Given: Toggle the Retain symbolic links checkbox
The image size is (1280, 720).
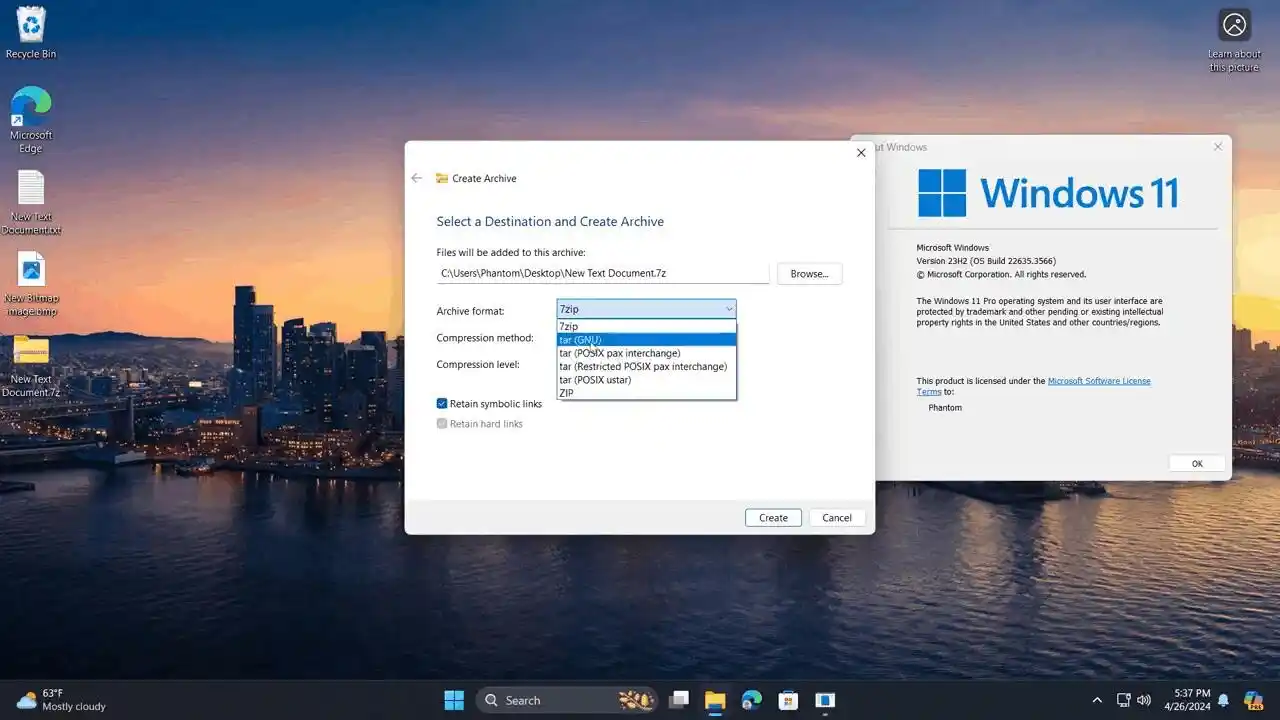Looking at the screenshot, I should point(442,404).
